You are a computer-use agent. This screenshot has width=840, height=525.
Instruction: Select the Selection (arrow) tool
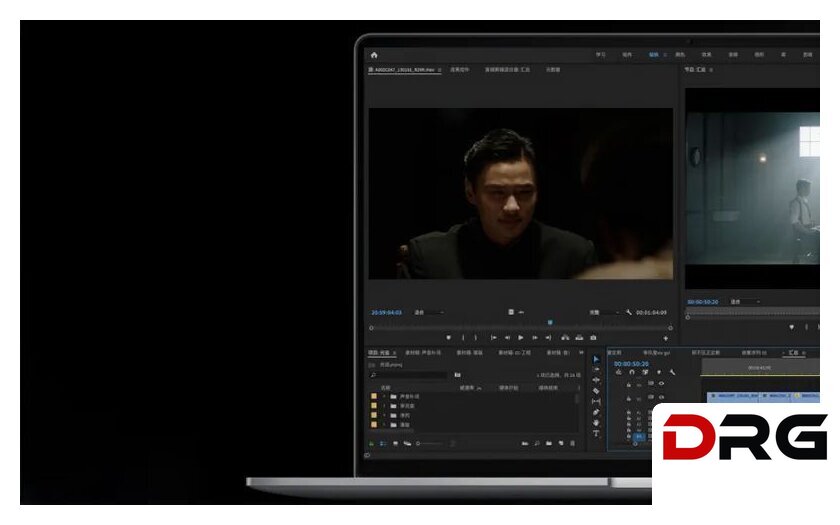click(x=596, y=359)
